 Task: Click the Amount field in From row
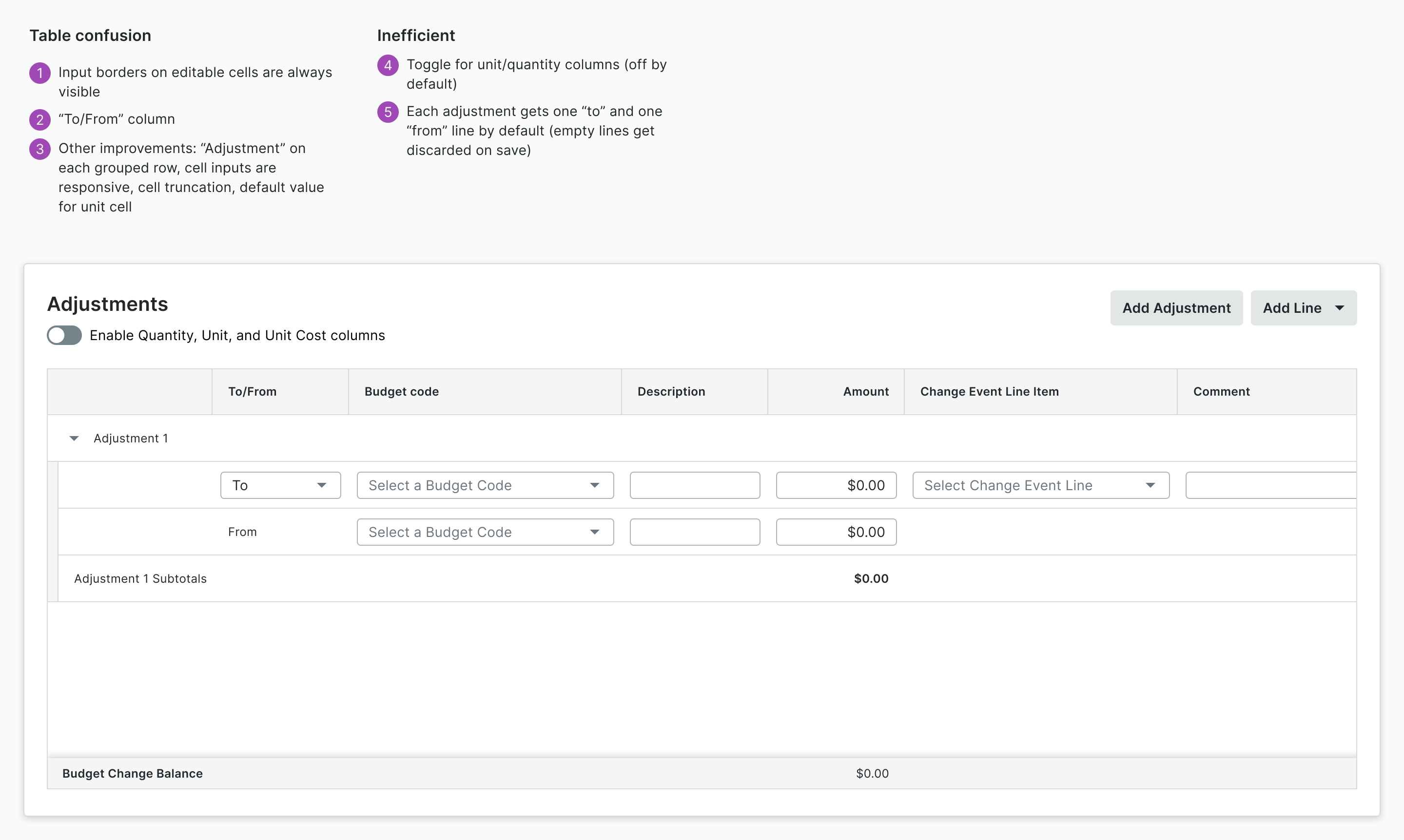pyautogui.click(x=836, y=532)
